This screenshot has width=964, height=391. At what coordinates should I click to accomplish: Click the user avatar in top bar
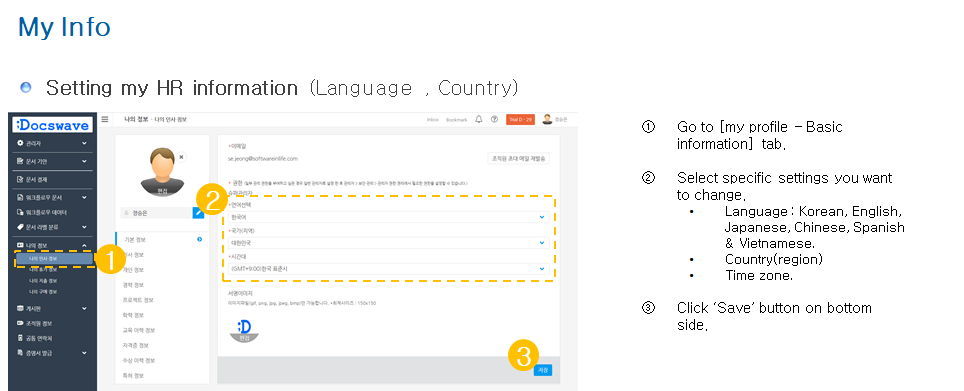click(547, 119)
